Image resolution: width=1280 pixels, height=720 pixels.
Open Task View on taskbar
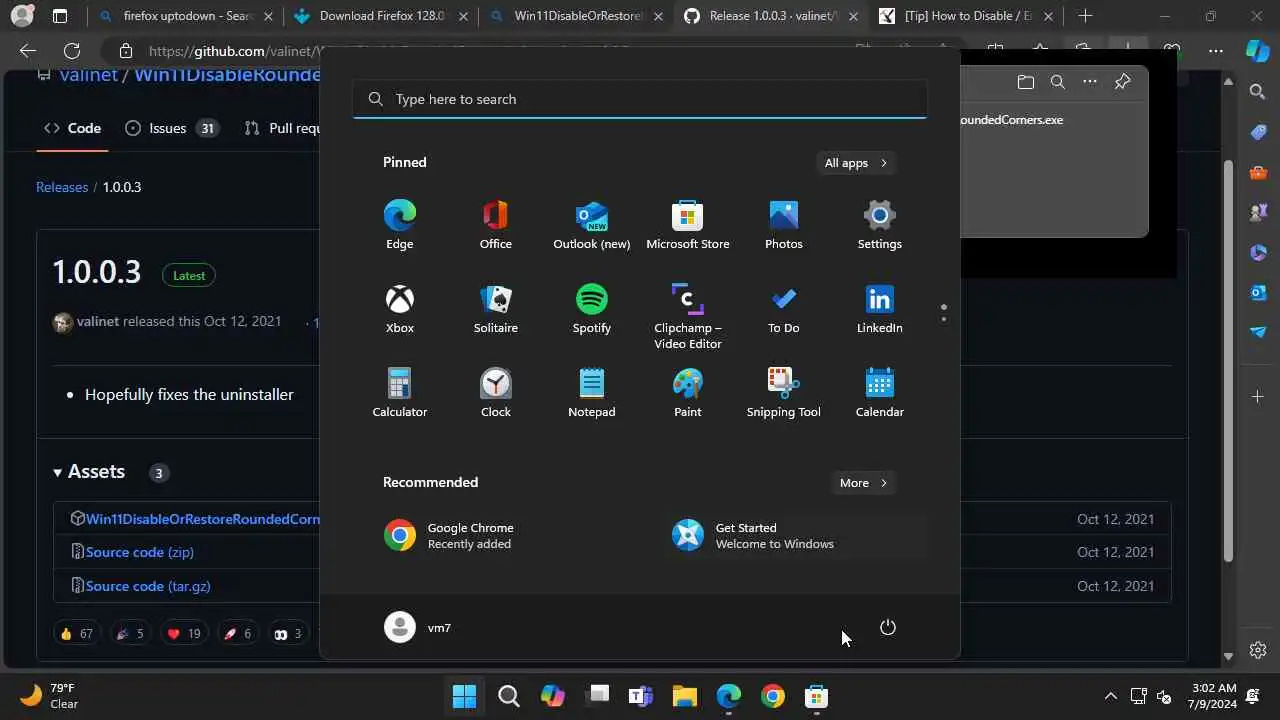(597, 696)
